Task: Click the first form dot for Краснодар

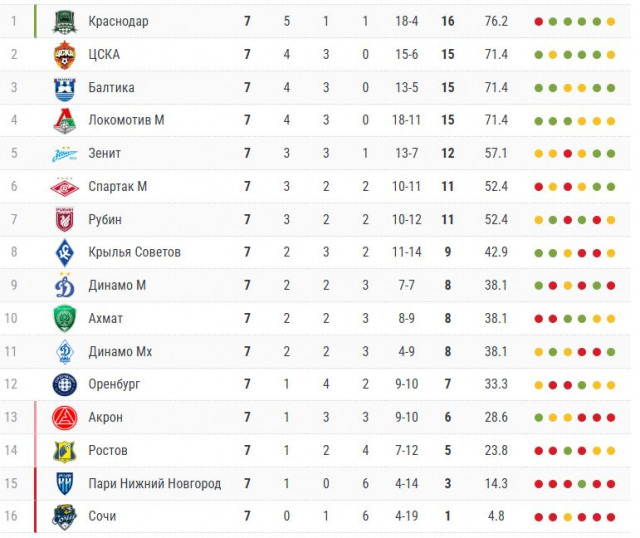Action: pos(540,22)
